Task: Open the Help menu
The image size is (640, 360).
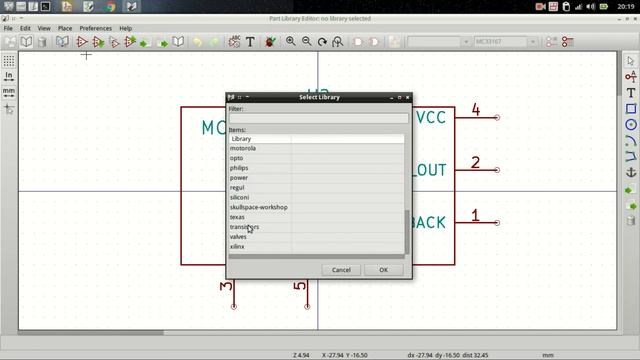Action: pyautogui.click(x=125, y=28)
